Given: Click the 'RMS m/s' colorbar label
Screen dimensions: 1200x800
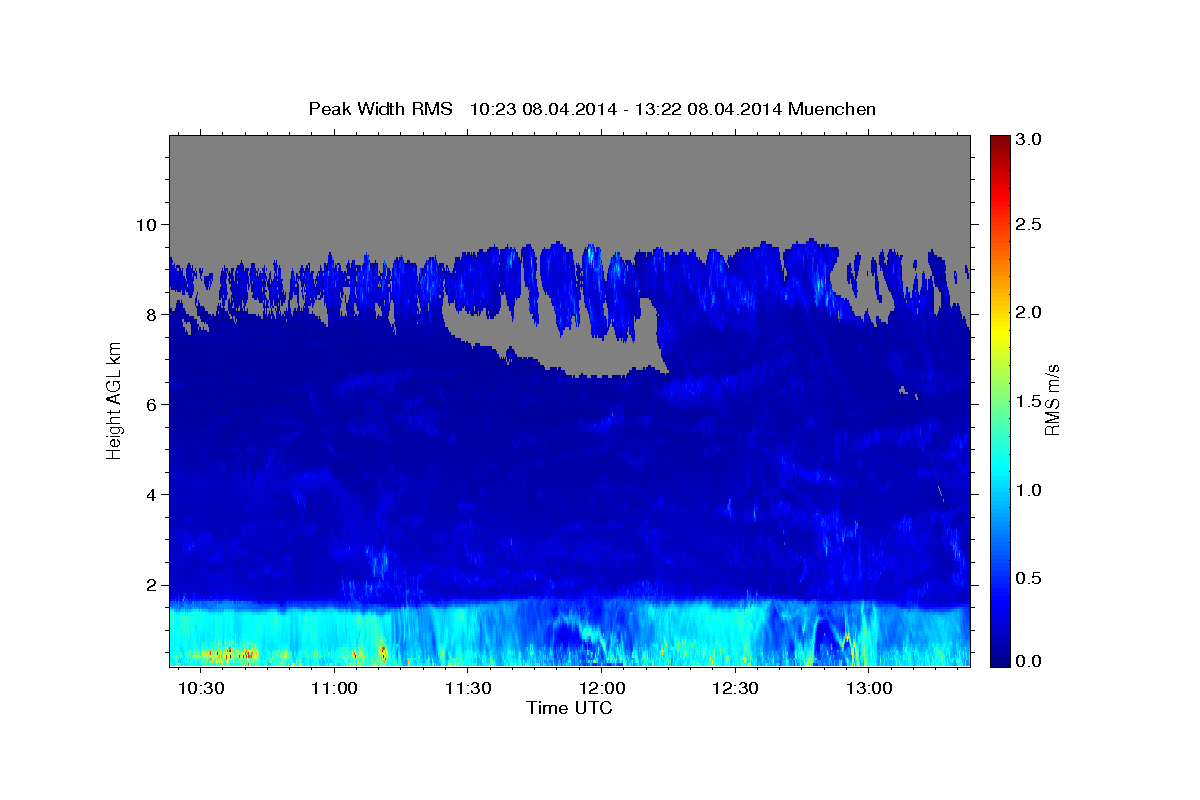Looking at the screenshot, I should pos(1052,400).
